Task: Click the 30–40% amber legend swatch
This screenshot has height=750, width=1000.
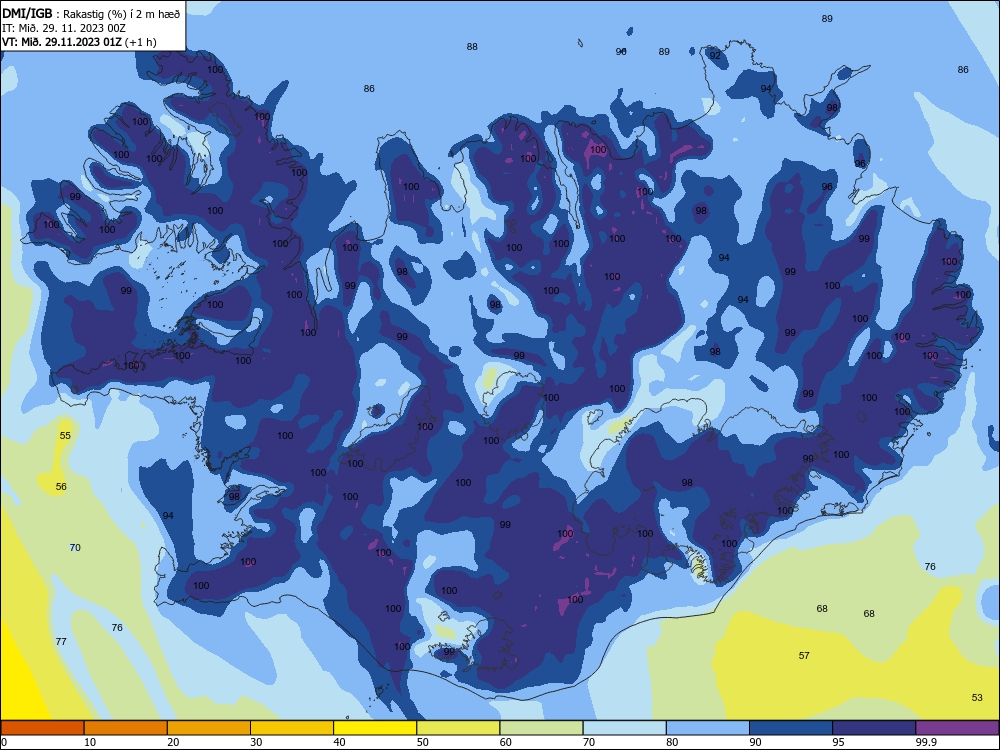Action: tap(292, 728)
